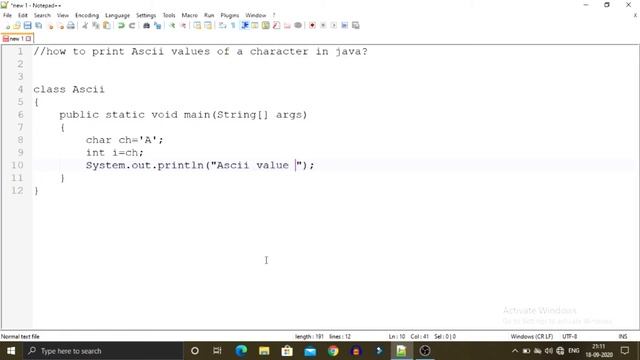Screen dimensions: 640x360
Task: Toggle Show All Characters paragraph icon
Action: 233,26
